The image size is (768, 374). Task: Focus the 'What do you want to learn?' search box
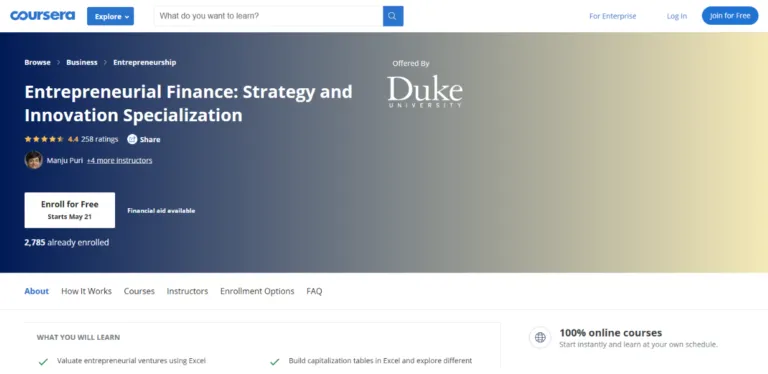[x=268, y=16]
